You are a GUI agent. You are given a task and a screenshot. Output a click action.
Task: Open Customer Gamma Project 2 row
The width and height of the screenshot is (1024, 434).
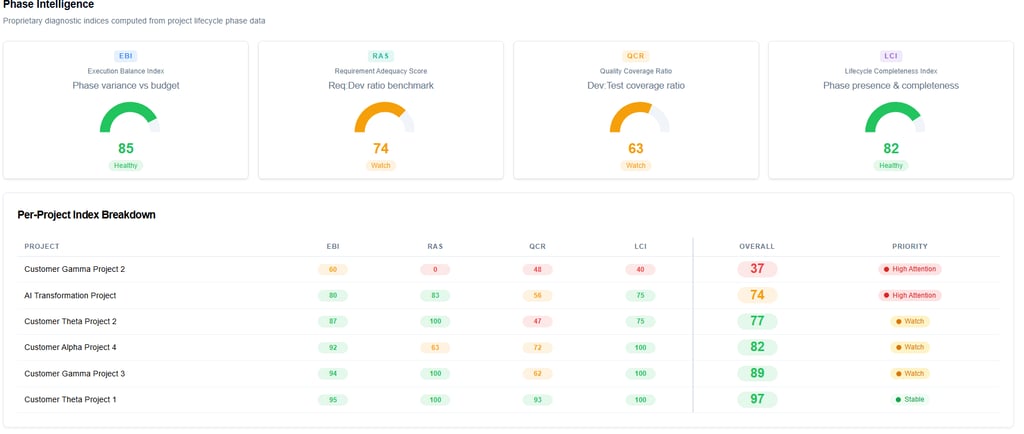(x=509, y=270)
